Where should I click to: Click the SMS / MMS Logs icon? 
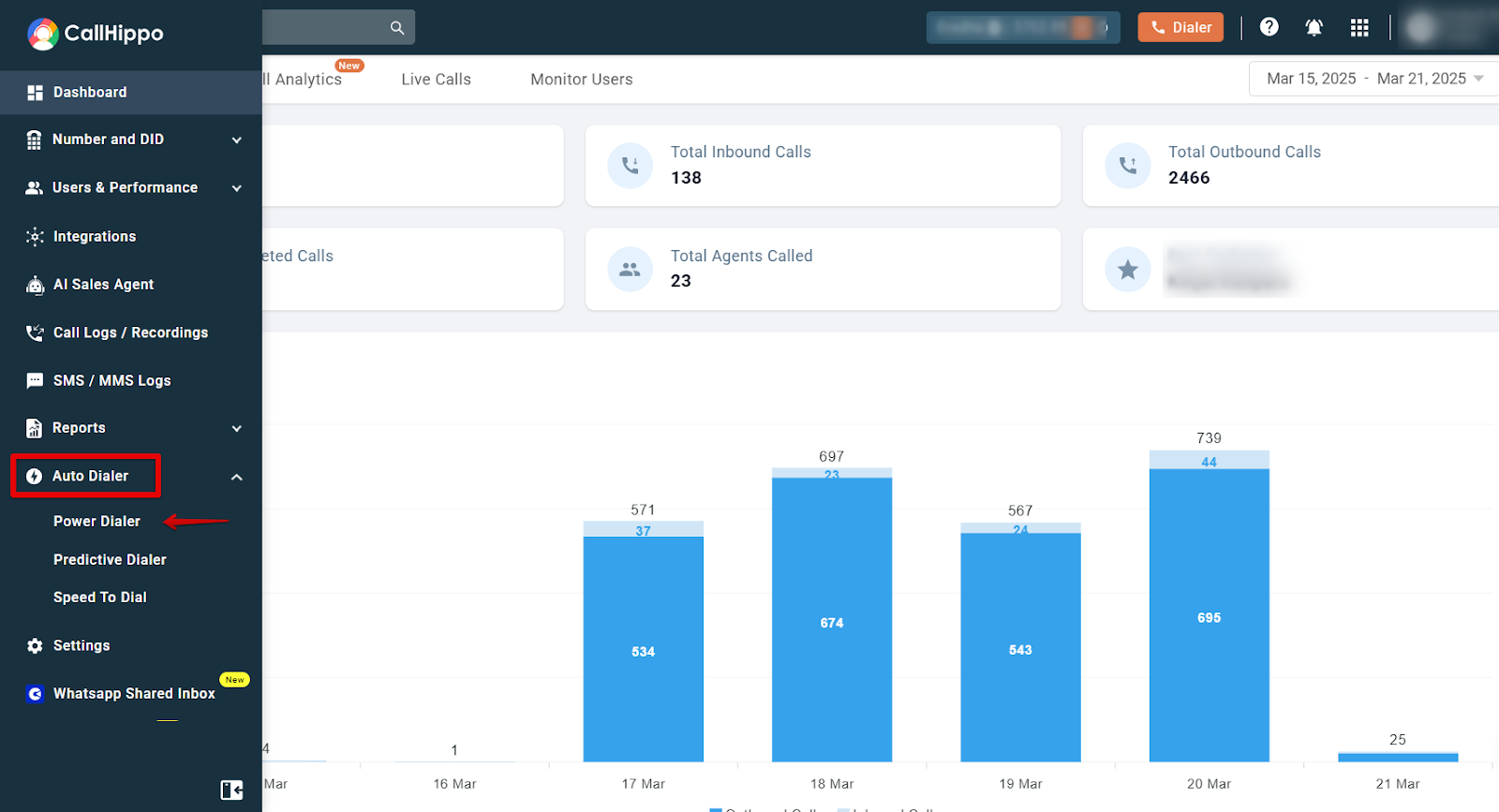click(35, 381)
